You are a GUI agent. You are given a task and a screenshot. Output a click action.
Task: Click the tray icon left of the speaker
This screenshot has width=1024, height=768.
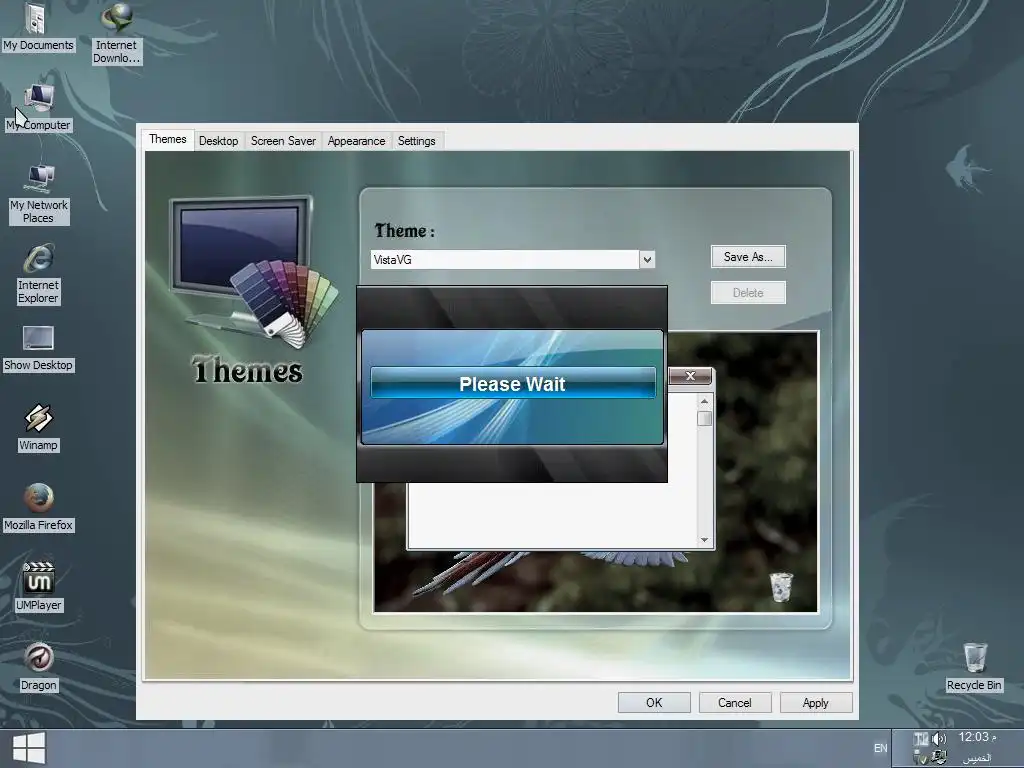[921, 739]
